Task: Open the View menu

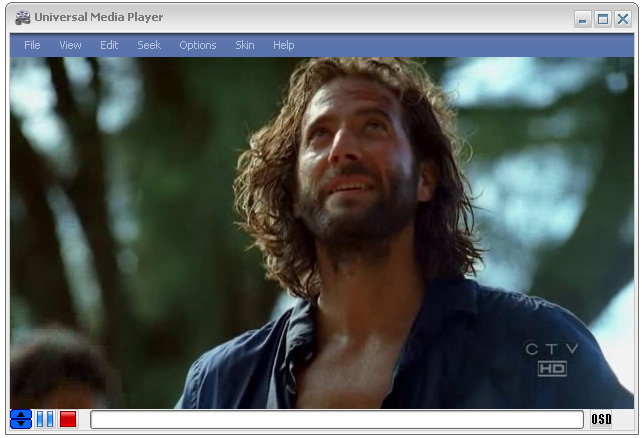Action: pos(70,45)
